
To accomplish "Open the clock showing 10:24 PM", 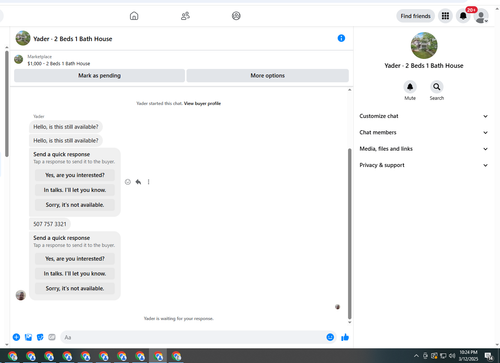I will click(468, 355).
